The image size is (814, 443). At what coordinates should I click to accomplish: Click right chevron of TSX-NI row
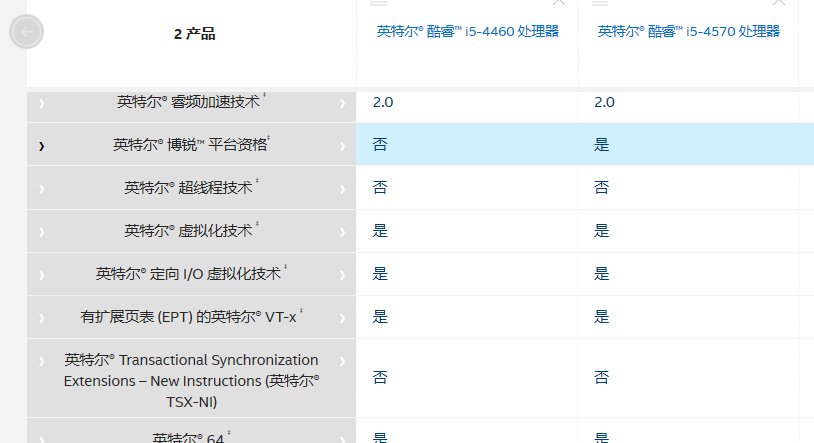click(342, 361)
